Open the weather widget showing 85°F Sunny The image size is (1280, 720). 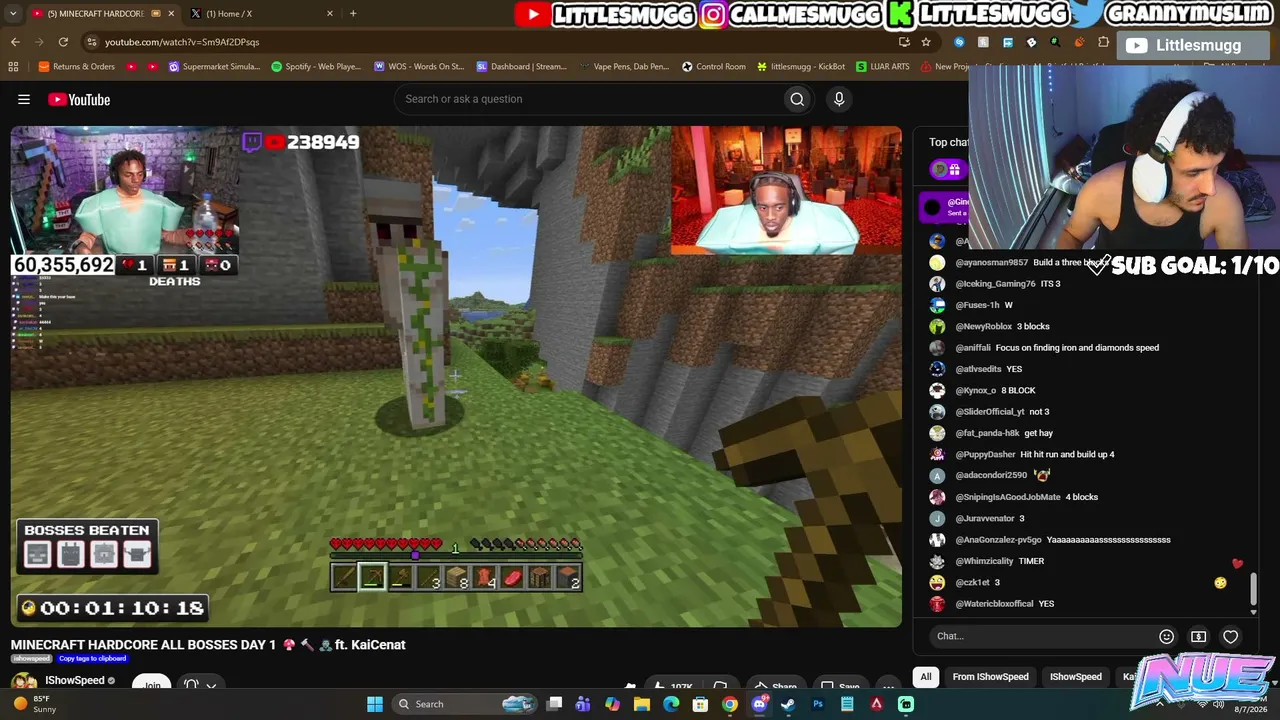coord(34,704)
